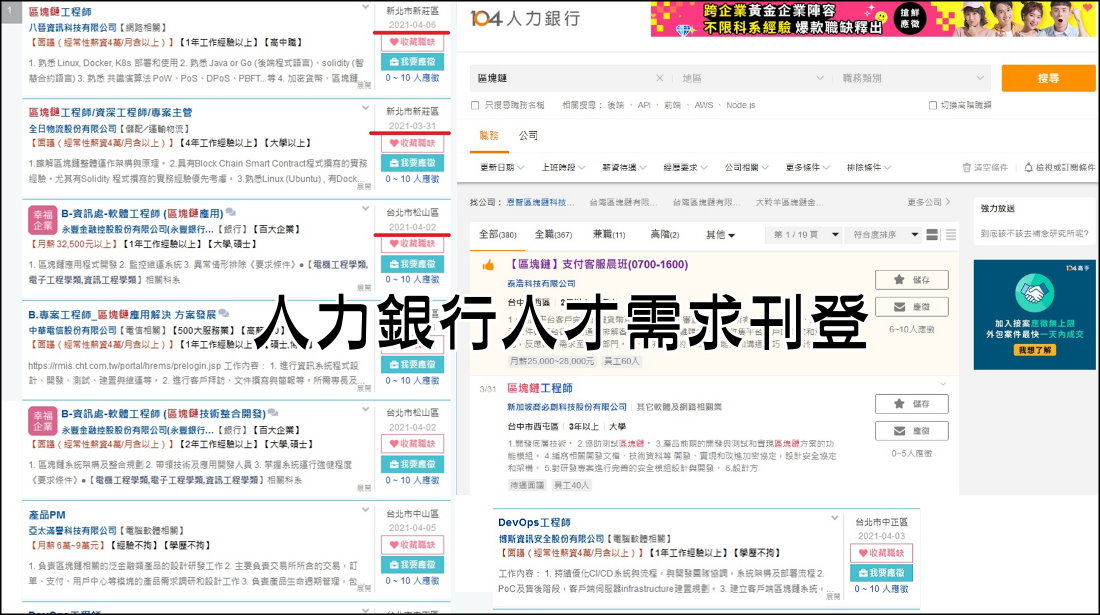The image size is (1100, 615).
Task: Switch to 全部(380) results tab
Action: (497, 234)
